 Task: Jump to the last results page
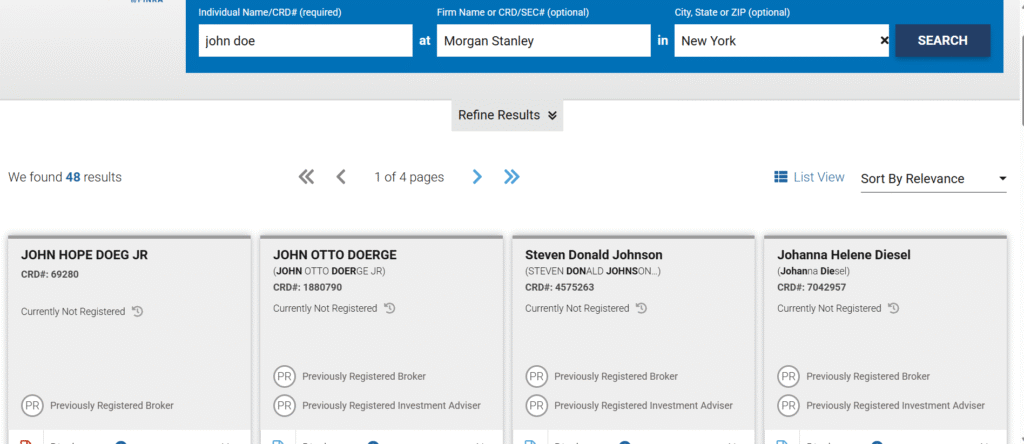click(x=511, y=177)
